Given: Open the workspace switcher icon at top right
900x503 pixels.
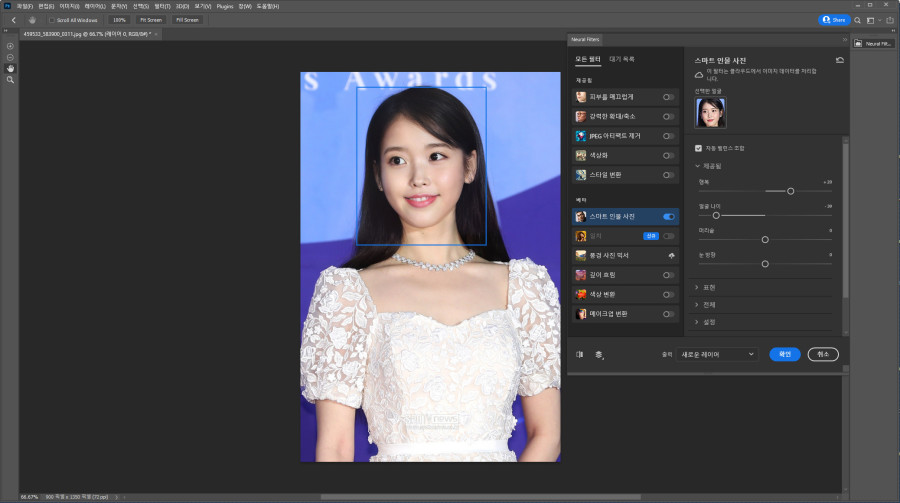Looking at the screenshot, I should pyautogui.click(x=871, y=20).
